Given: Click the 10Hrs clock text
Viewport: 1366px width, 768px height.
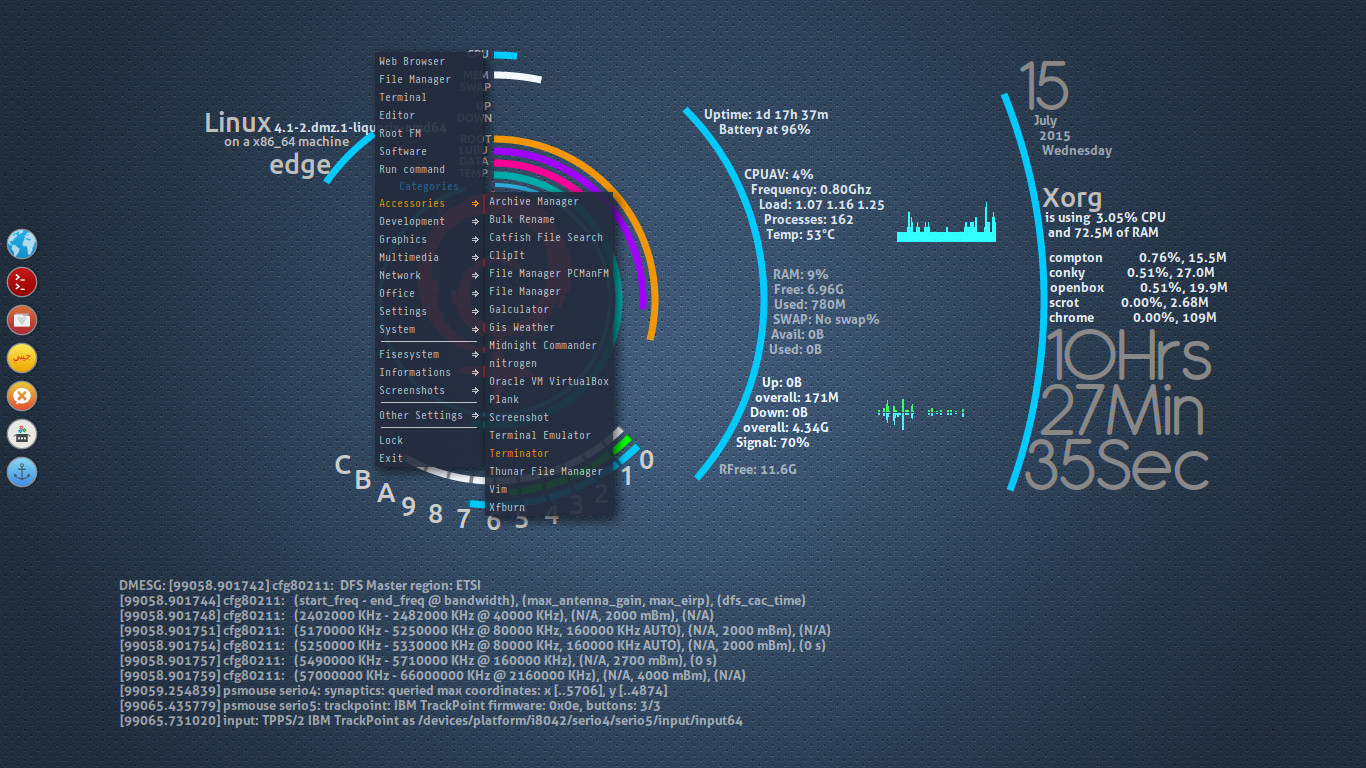Looking at the screenshot, I should 1129,357.
